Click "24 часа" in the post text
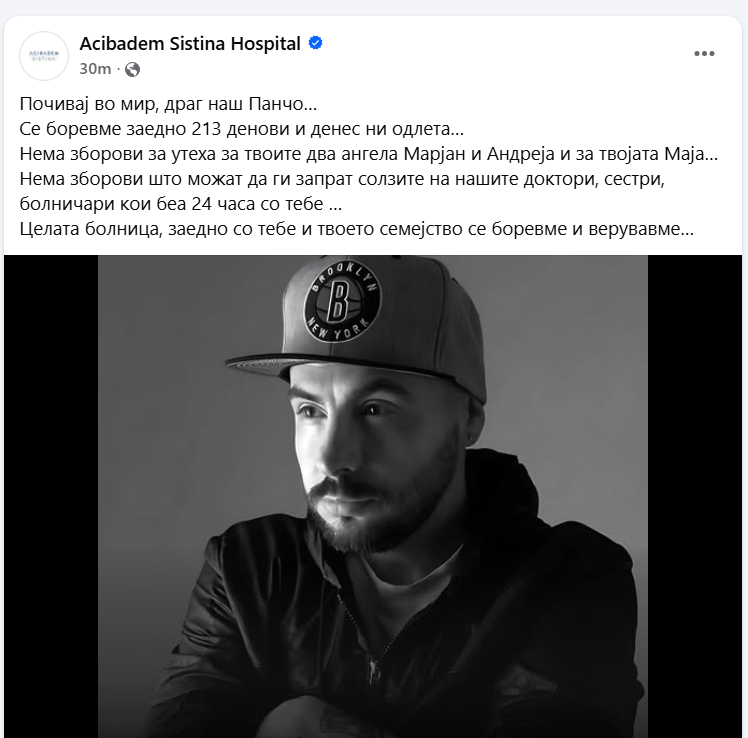 point(223,204)
